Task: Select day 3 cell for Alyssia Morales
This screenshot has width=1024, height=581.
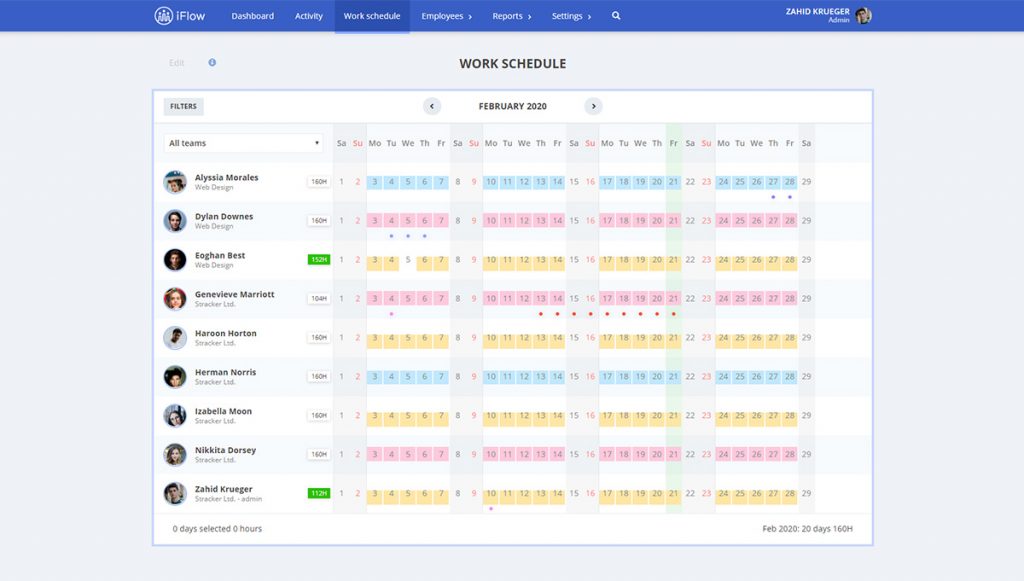Action: [375, 182]
